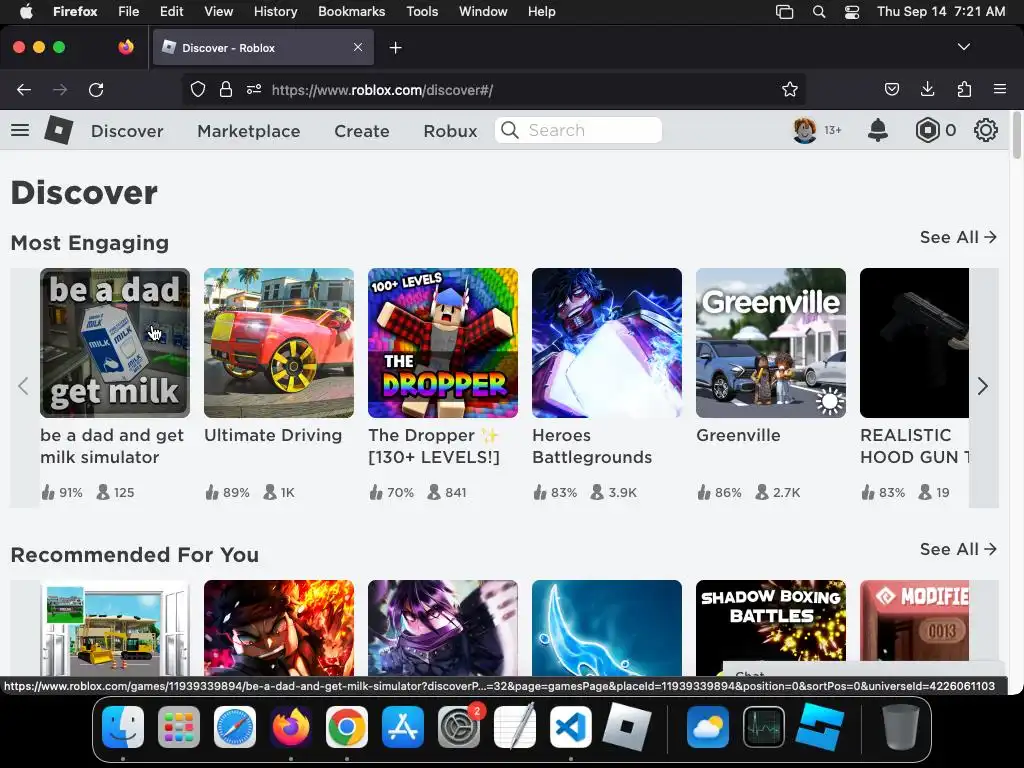Open Roblox Studio from the Dock
This screenshot has width=1024, height=768.
pos(820,727)
